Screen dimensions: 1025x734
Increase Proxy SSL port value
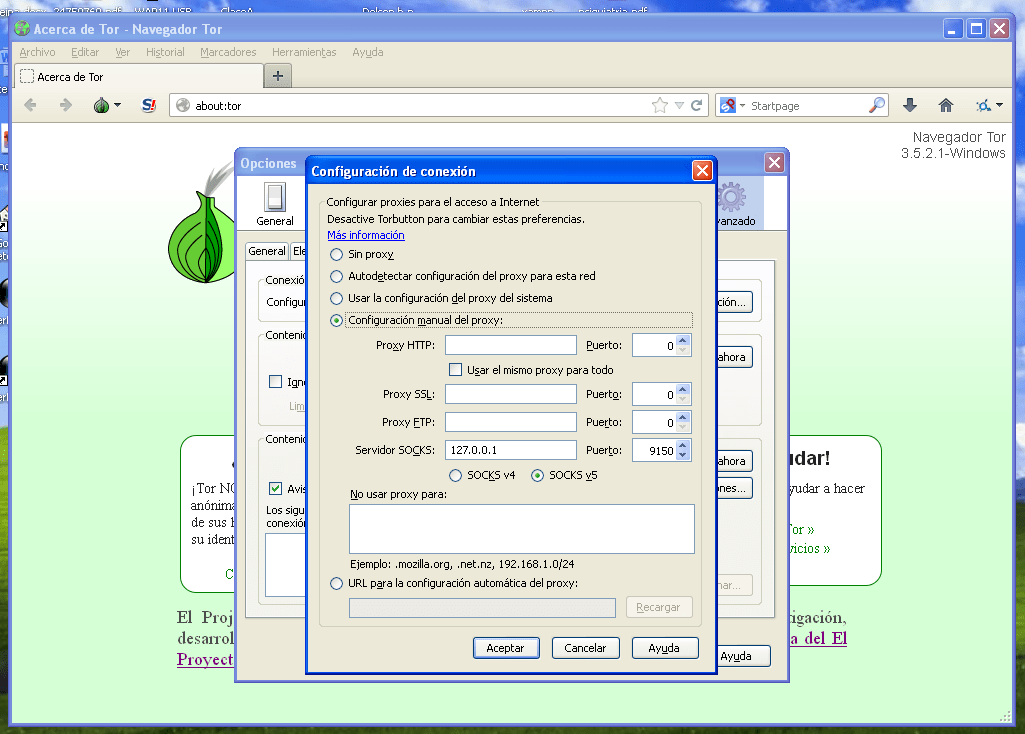tap(683, 389)
